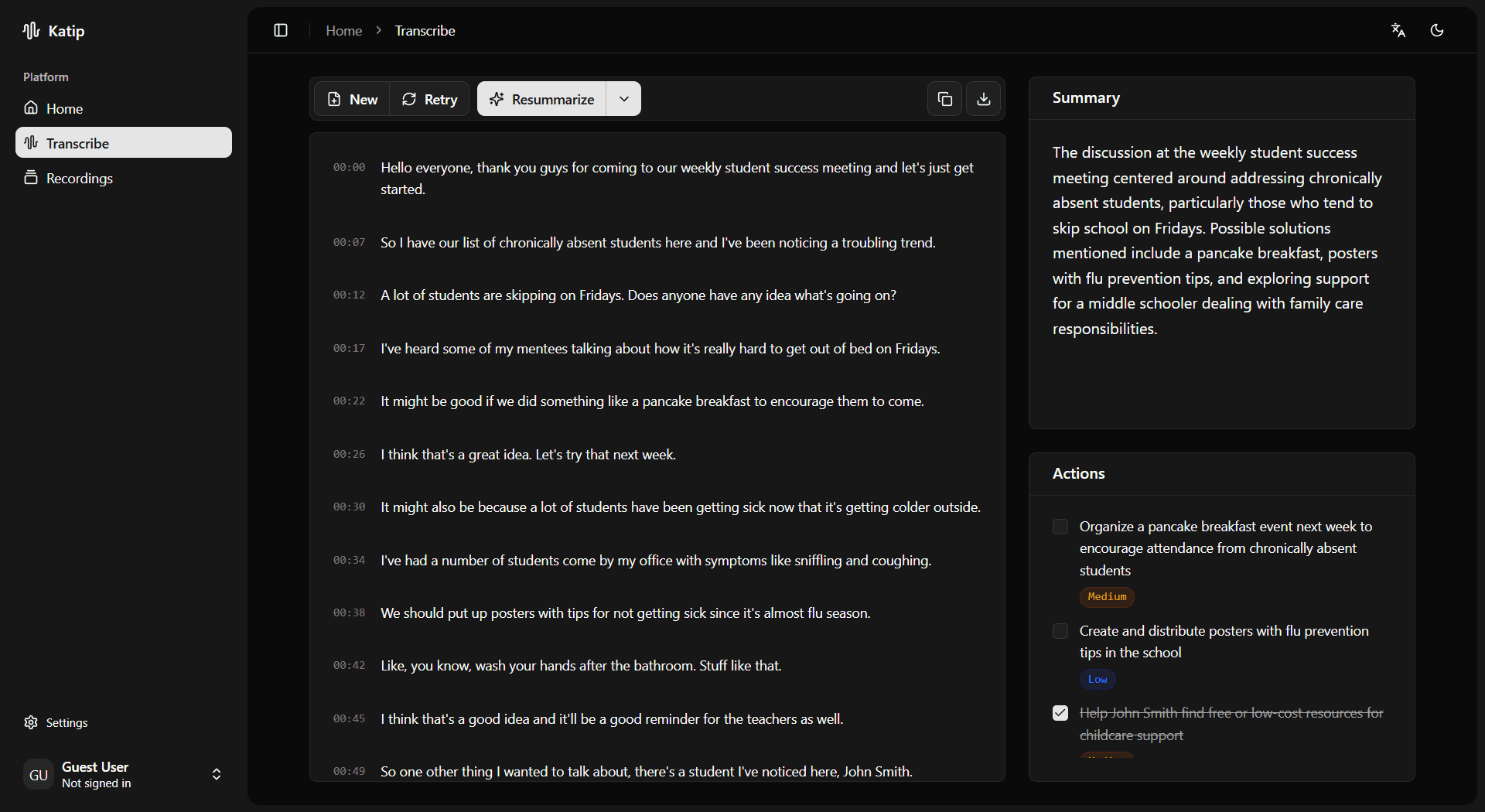Screen dimensions: 1485x812
Task: Open the Recordings page
Action: 79,178
